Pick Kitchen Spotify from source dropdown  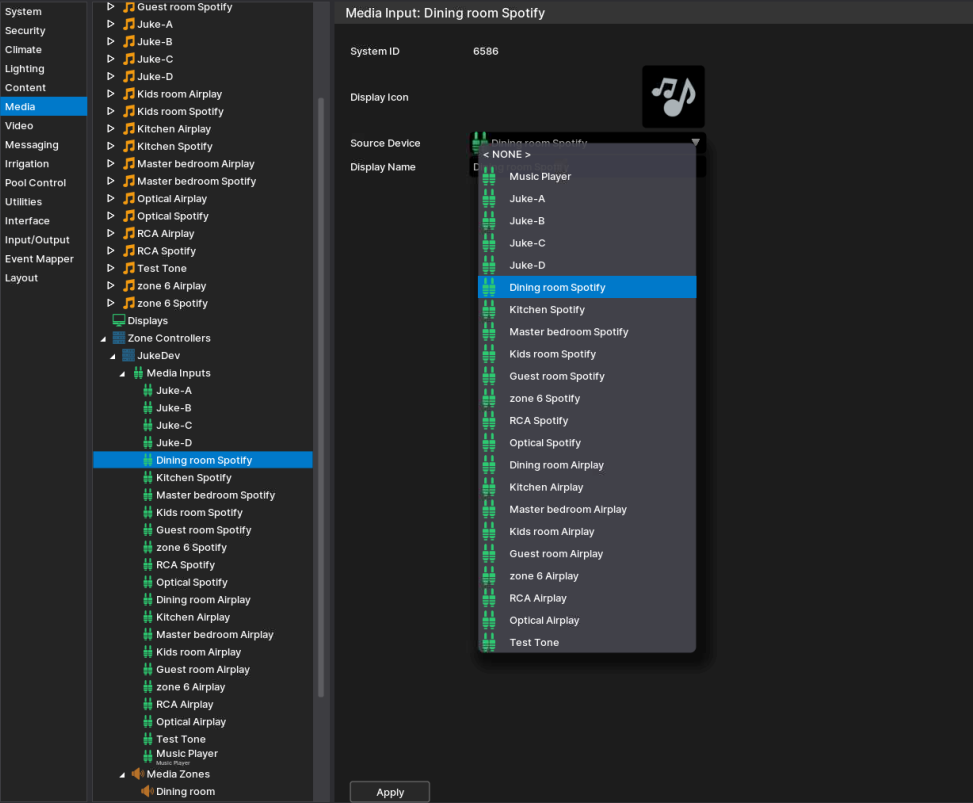click(587, 310)
